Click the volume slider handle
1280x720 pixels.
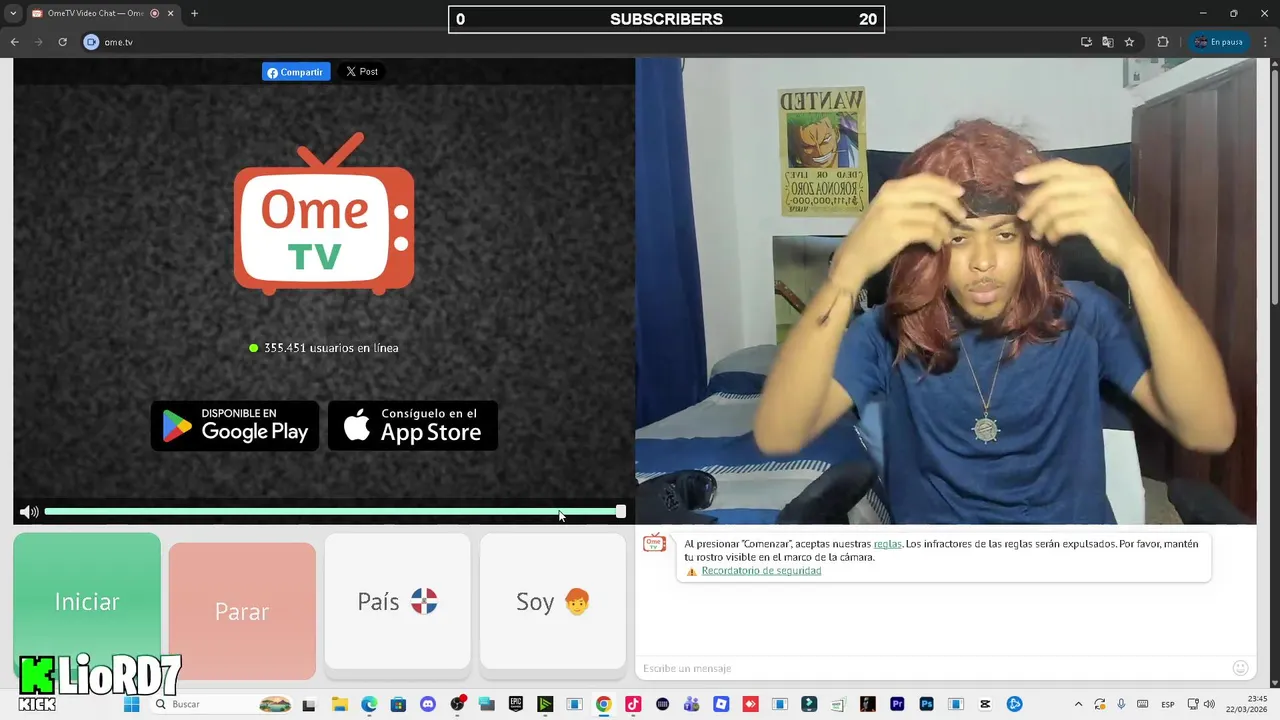(x=621, y=512)
